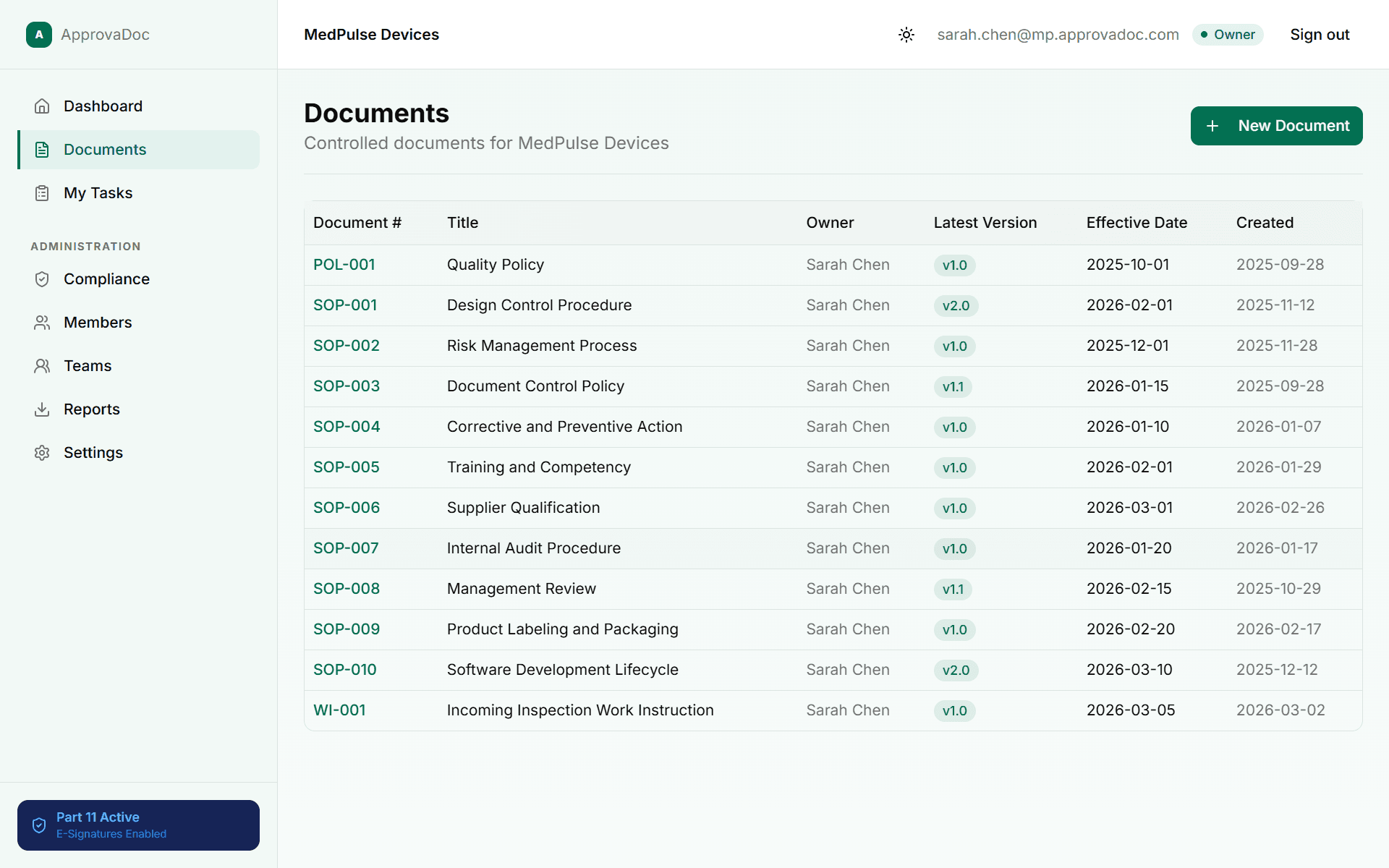The image size is (1389, 868).
Task: Open the Compliance administration menu item
Action: pyautogui.click(x=106, y=278)
